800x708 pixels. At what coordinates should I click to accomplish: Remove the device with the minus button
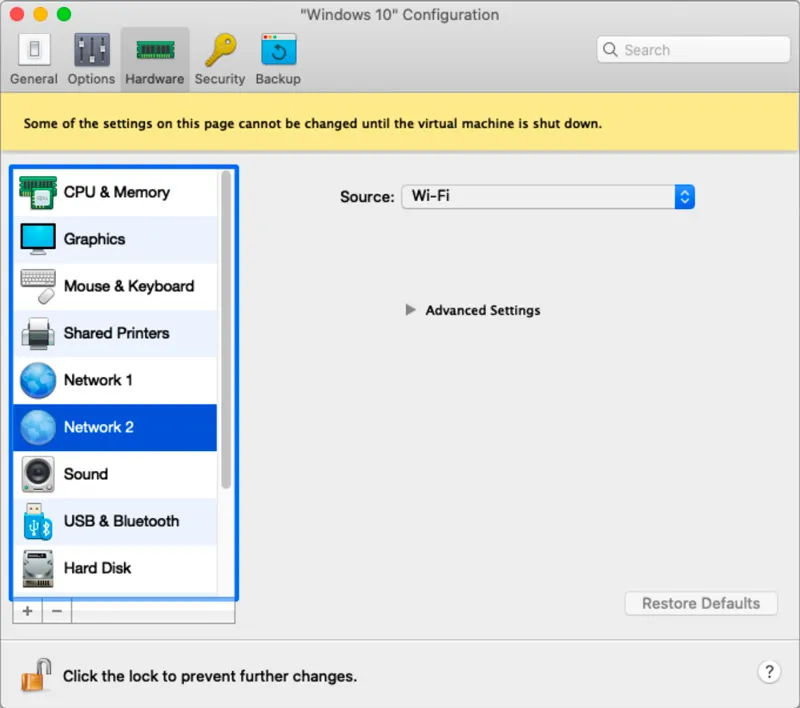[57, 611]
